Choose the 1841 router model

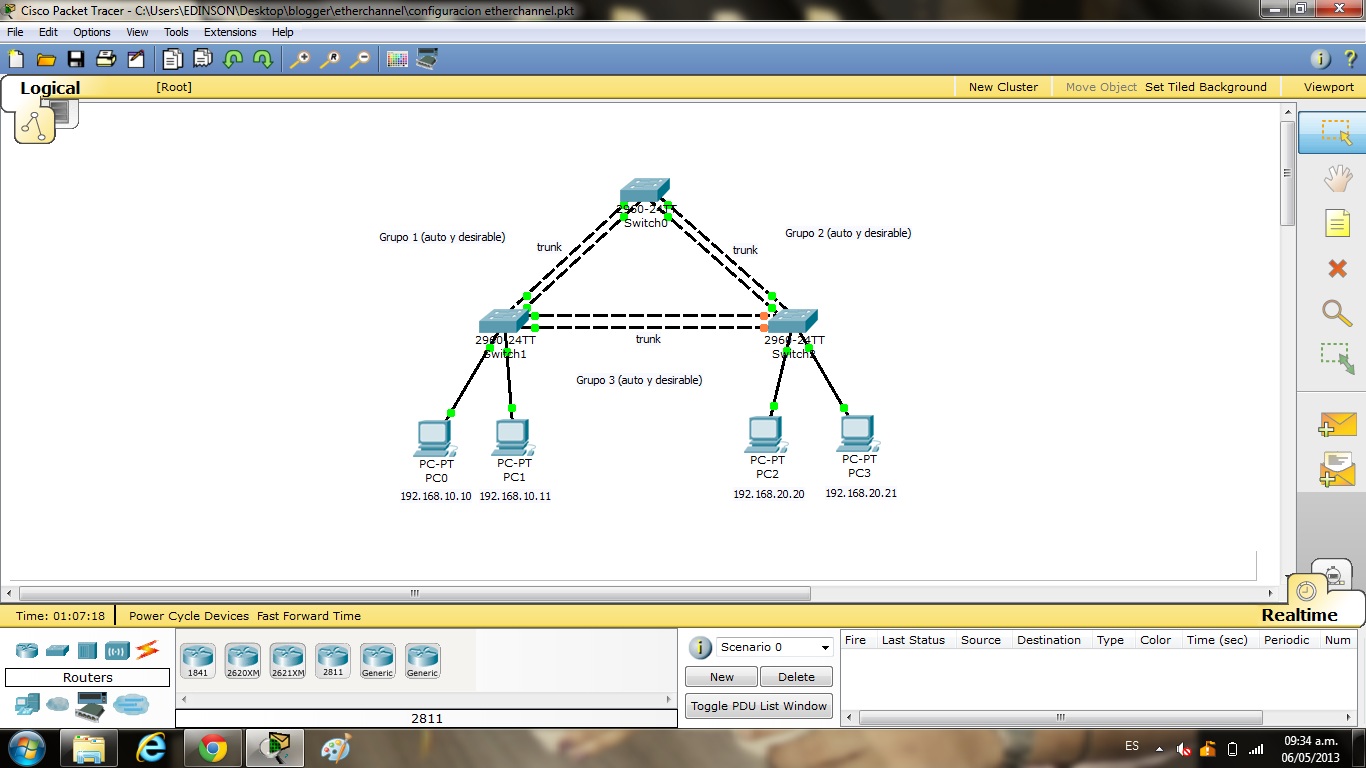[x=197, y=657]
